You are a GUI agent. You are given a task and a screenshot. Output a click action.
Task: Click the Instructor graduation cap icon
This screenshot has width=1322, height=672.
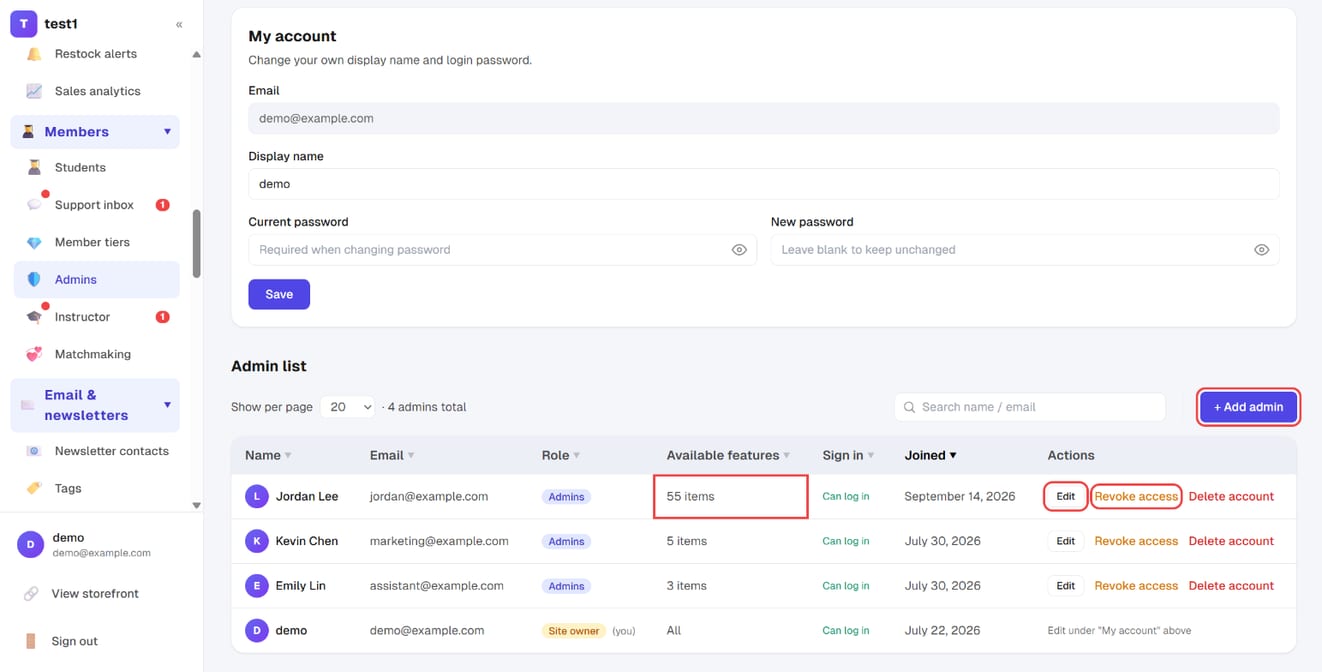coord(34,317)
